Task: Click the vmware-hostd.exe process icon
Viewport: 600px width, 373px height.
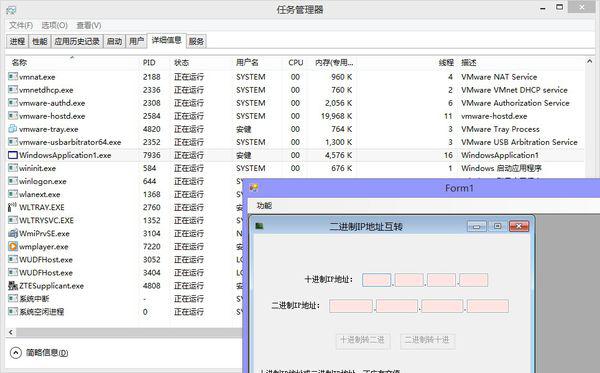Action: pyautogui.click(x=13, y=116)
